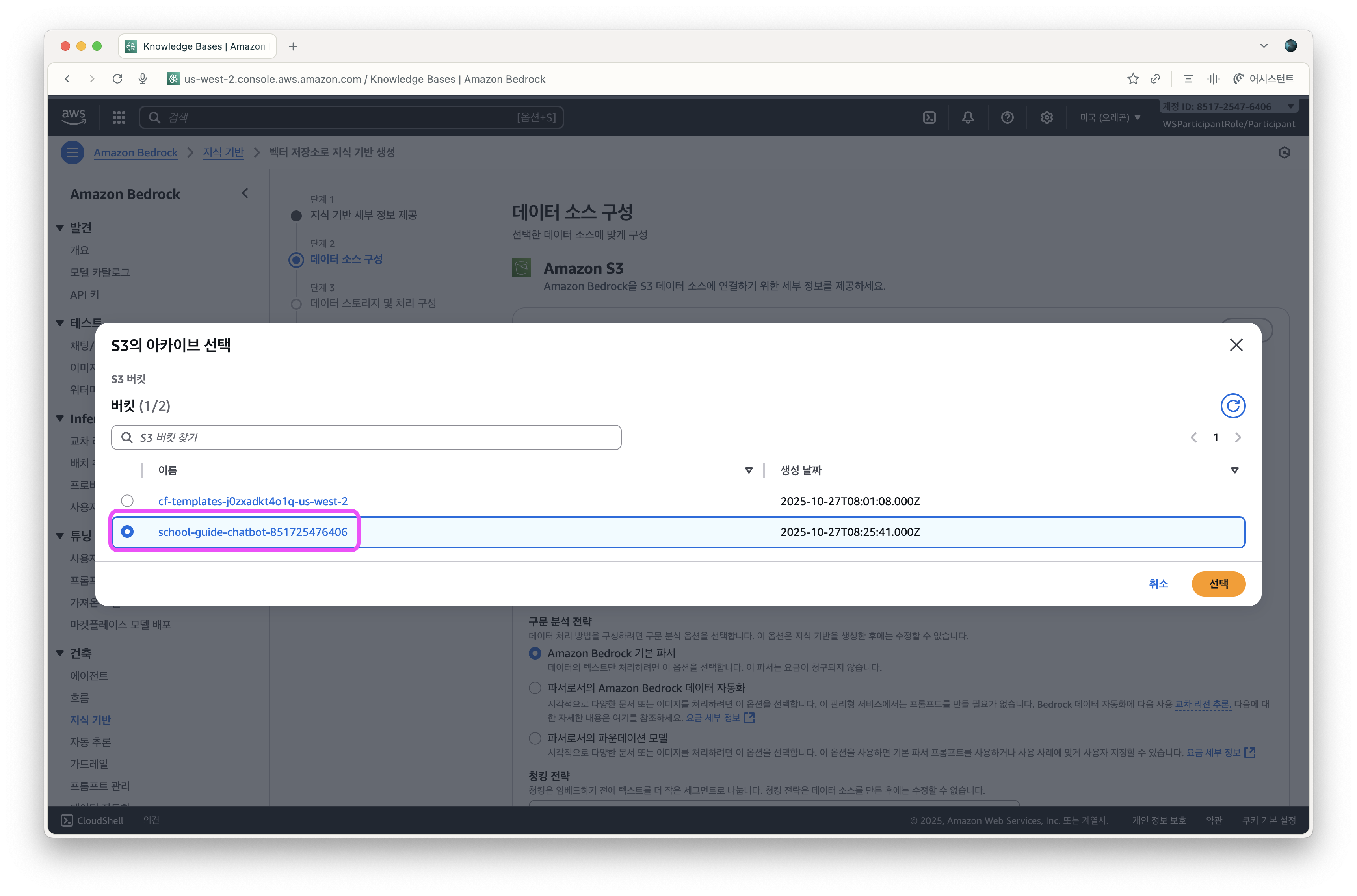The height and width of the screenshot is (896, 1357).
Task: Open the 어시스턴트 assistant panel
Action: (1263, 79)
